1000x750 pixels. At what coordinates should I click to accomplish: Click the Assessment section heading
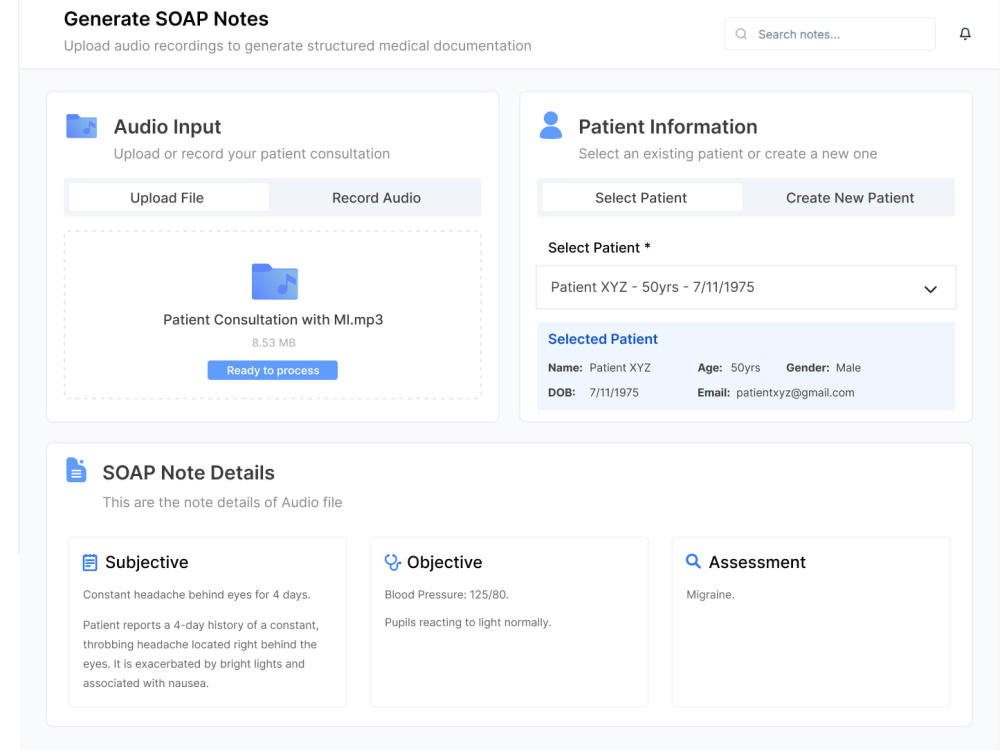[x=757, y=562]
